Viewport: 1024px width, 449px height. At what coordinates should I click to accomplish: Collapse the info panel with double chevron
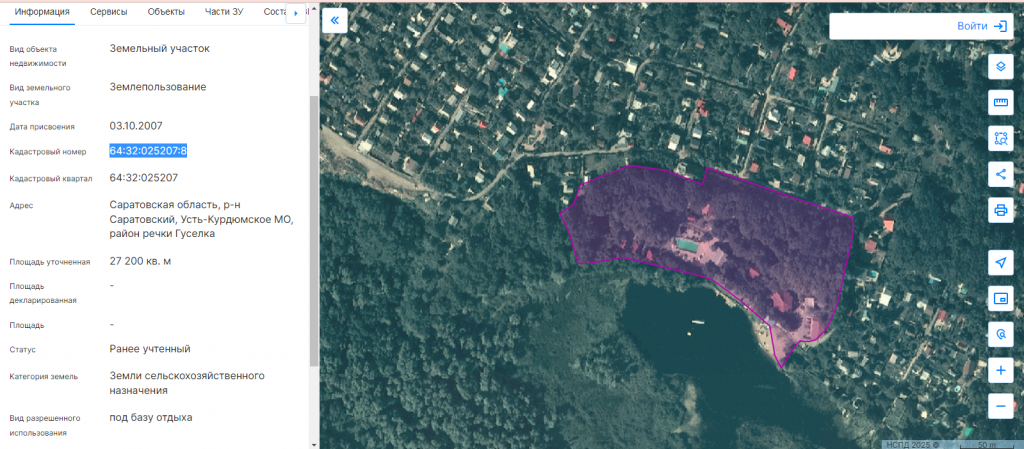335,20
